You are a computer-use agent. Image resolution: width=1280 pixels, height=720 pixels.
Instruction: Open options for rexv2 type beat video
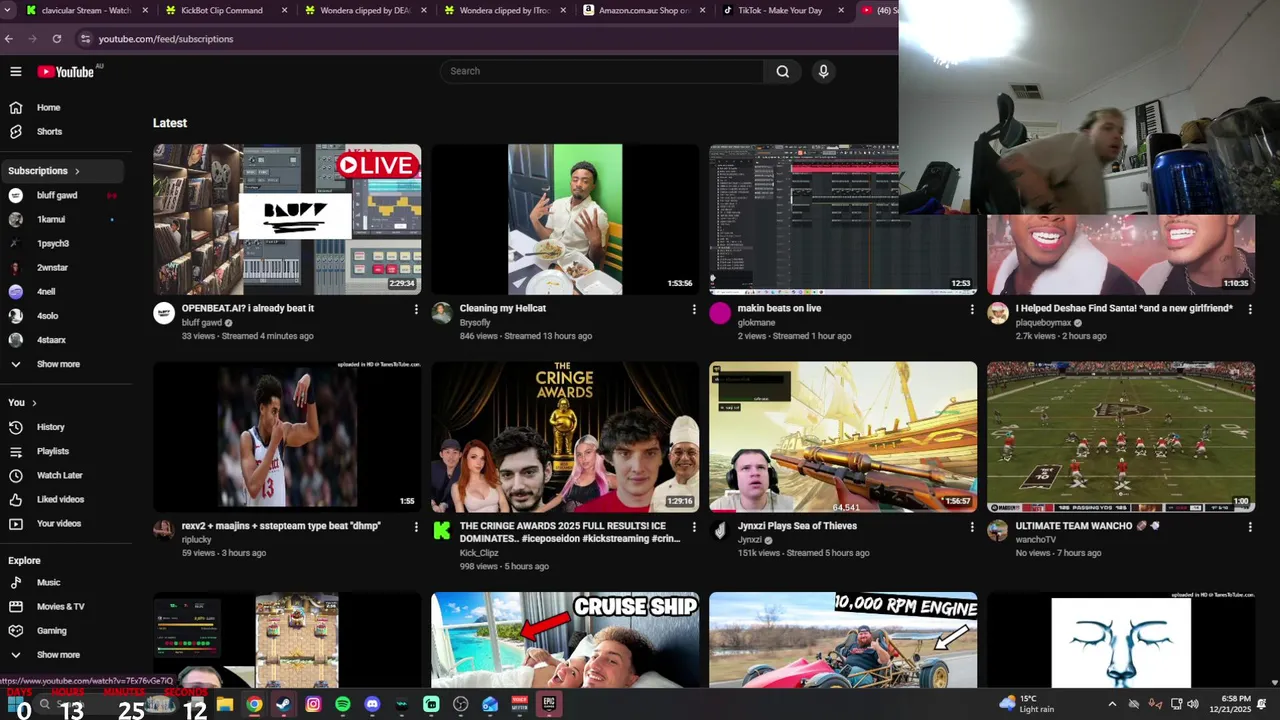coord(416,527)
